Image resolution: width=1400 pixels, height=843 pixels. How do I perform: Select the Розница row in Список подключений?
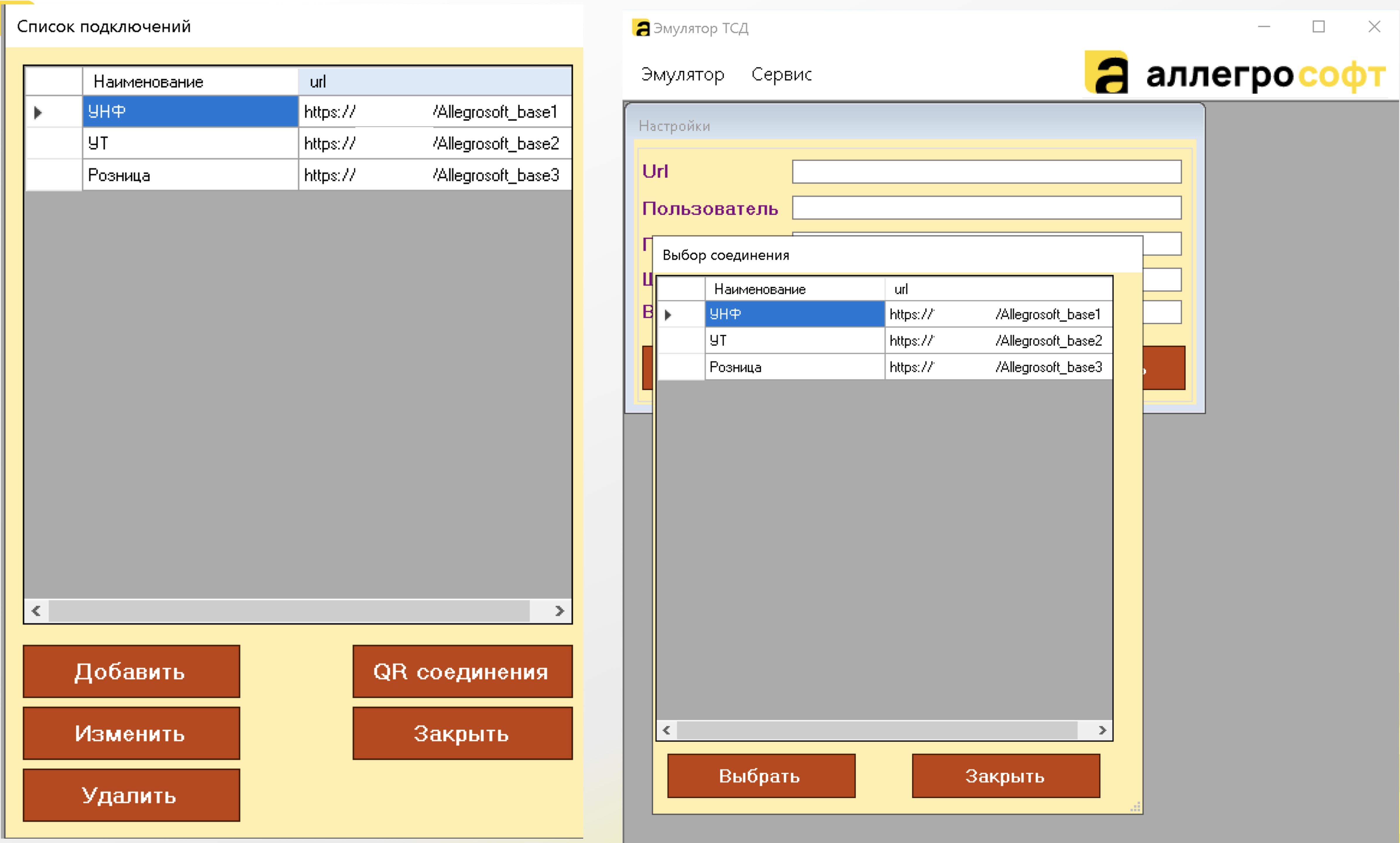tap(299, 175)
